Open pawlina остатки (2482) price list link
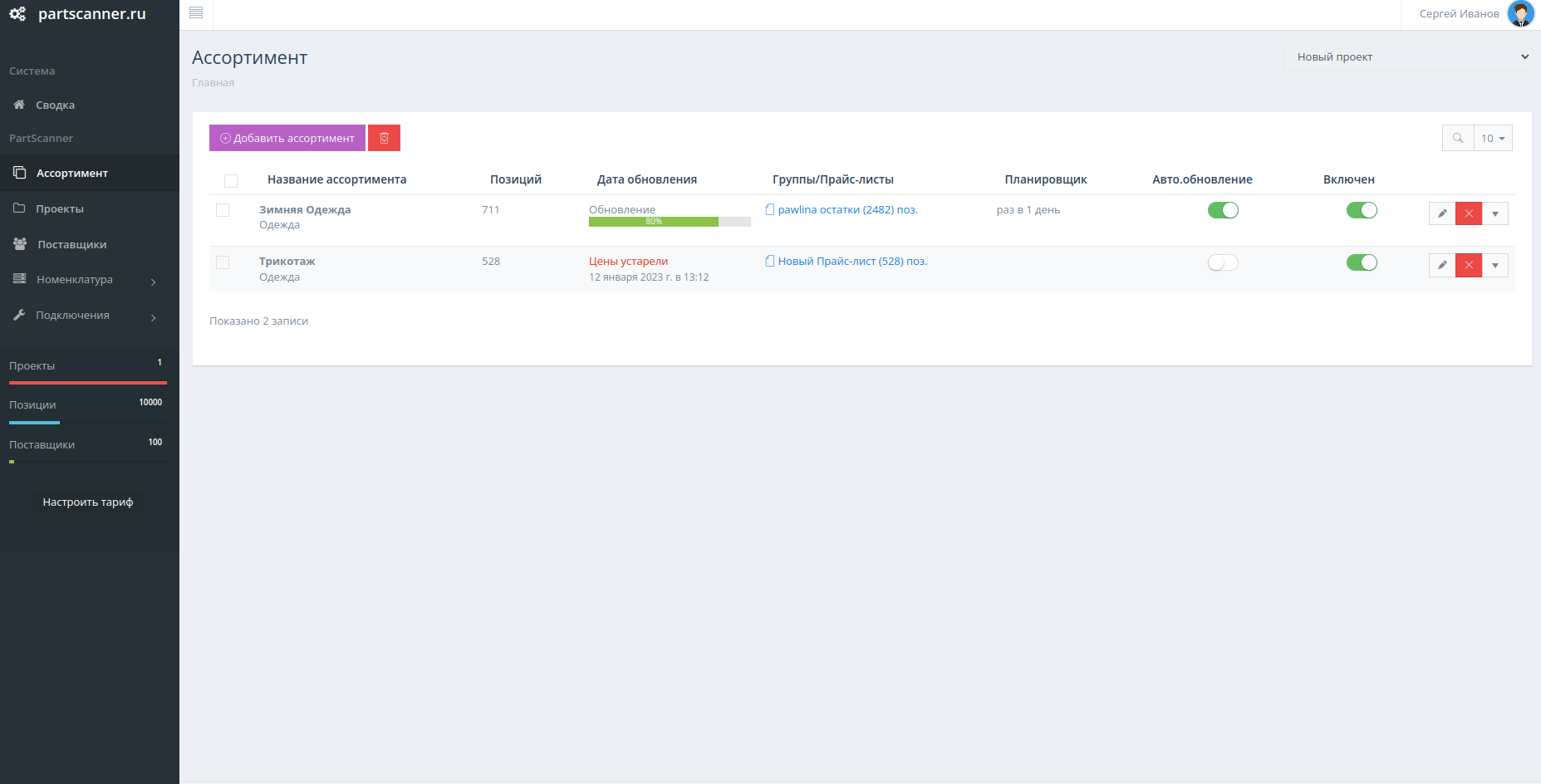1541x784 pixels. pyautogui.click(x=847, y=210)
